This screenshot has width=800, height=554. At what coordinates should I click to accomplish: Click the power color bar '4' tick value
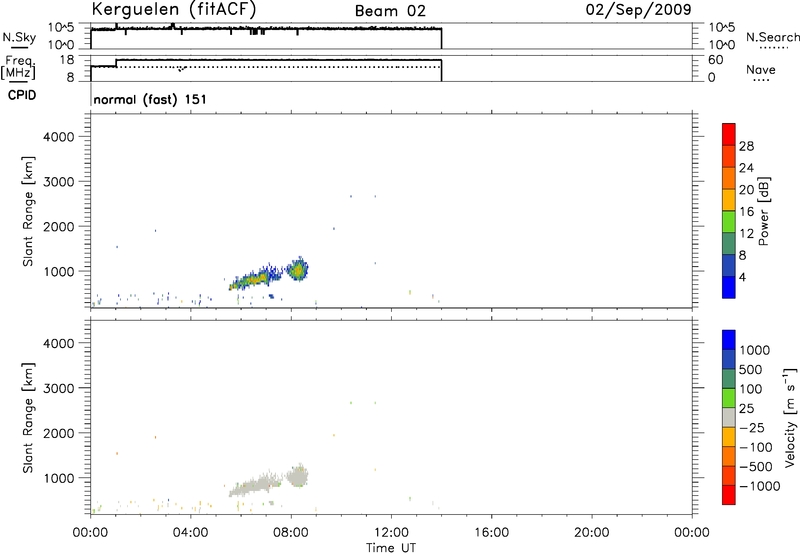pos(742,277)
